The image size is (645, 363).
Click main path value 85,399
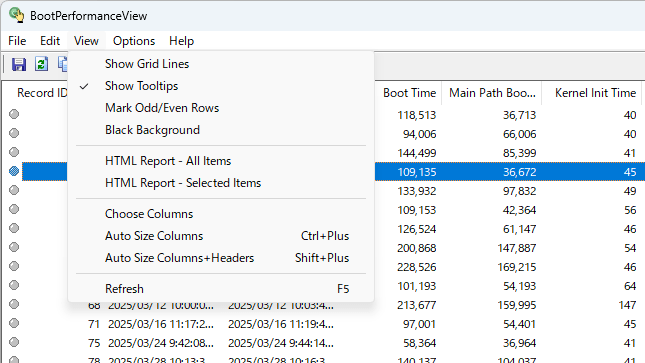(519, 153)
